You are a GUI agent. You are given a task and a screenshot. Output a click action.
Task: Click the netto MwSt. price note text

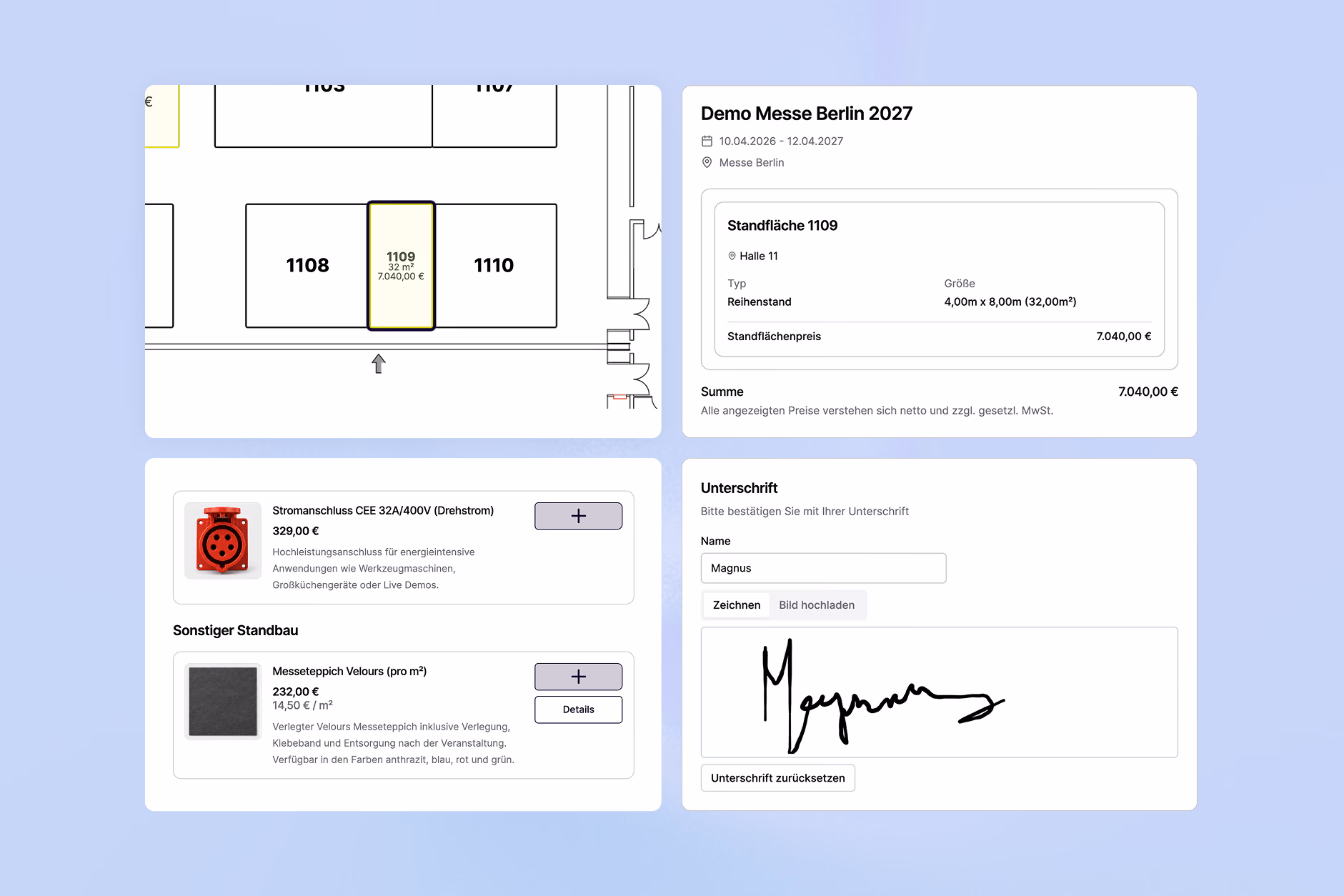[x=877, y=411]
